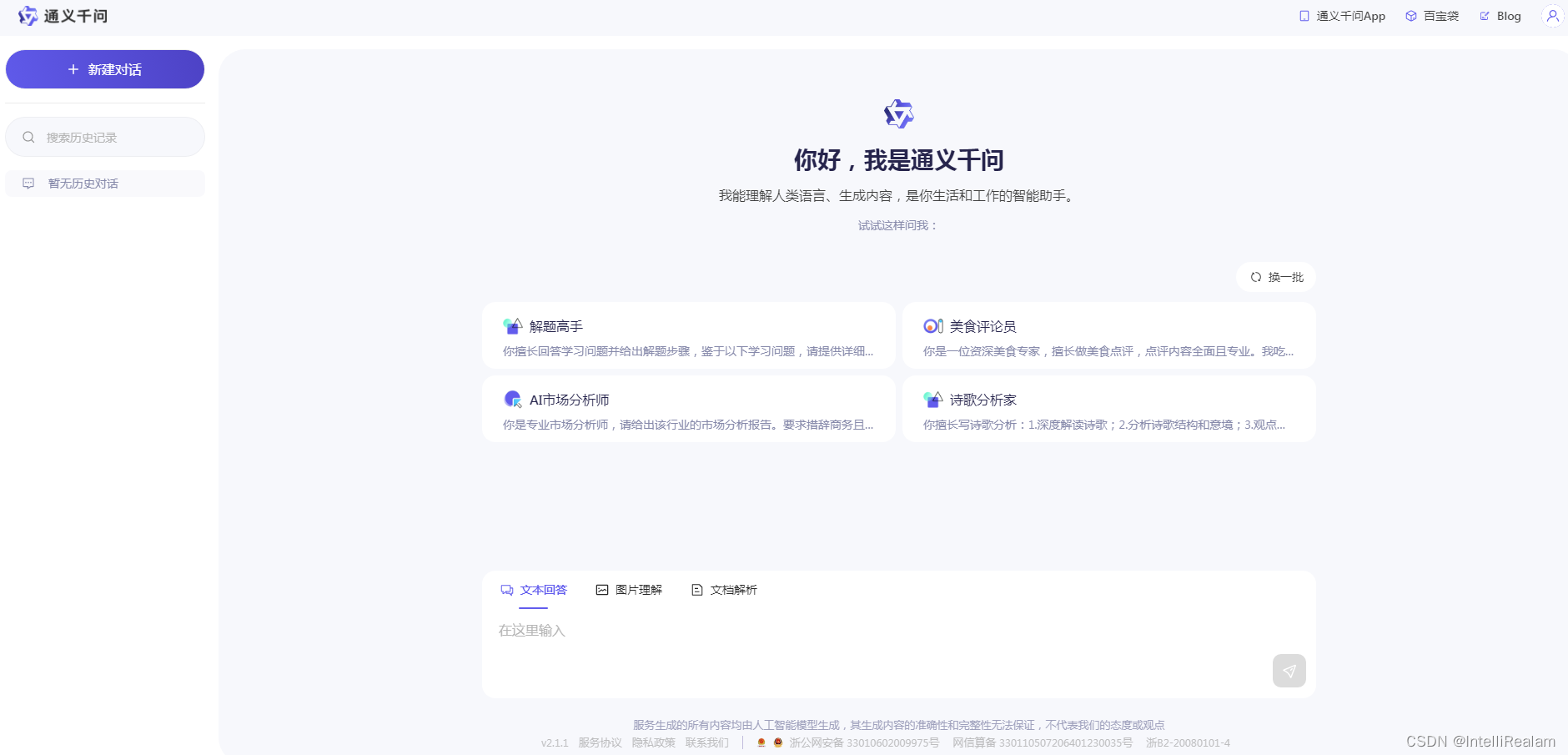Click the AI市场分析师 card icon

coord(513,400)
